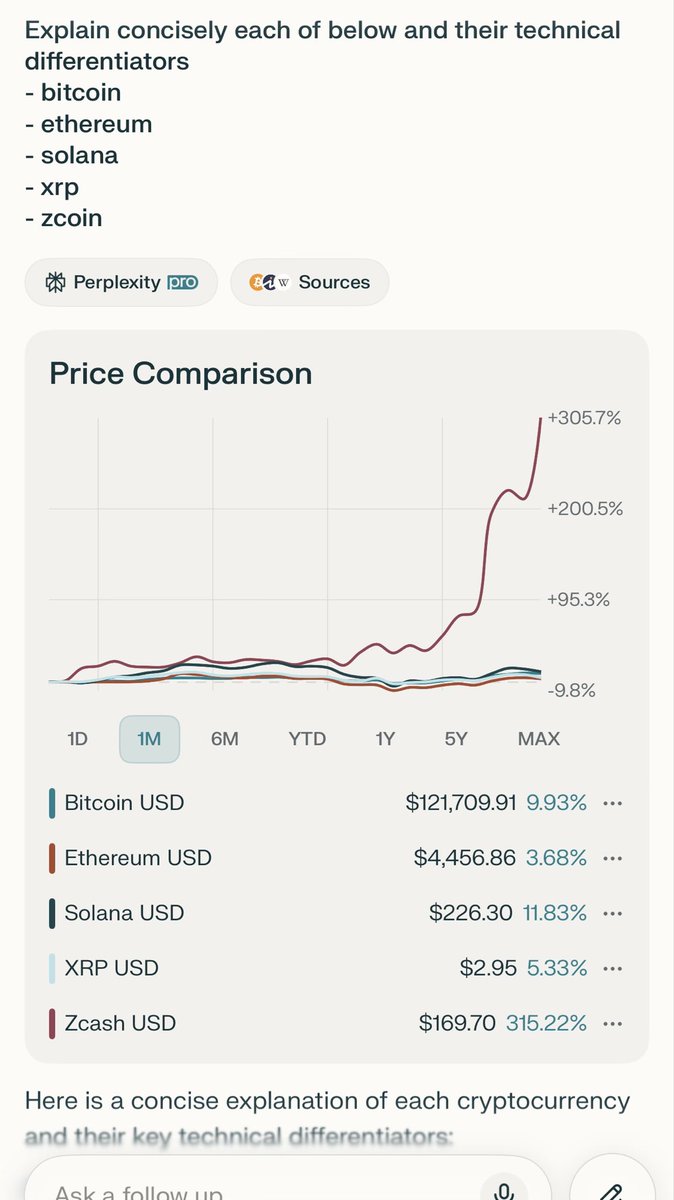
Task: Open more options for Zcash USD
Action: coord(614,1023)
